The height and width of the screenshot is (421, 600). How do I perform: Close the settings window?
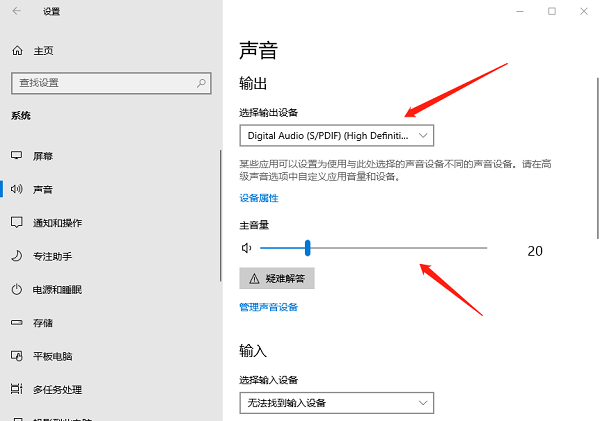[584, 11]
